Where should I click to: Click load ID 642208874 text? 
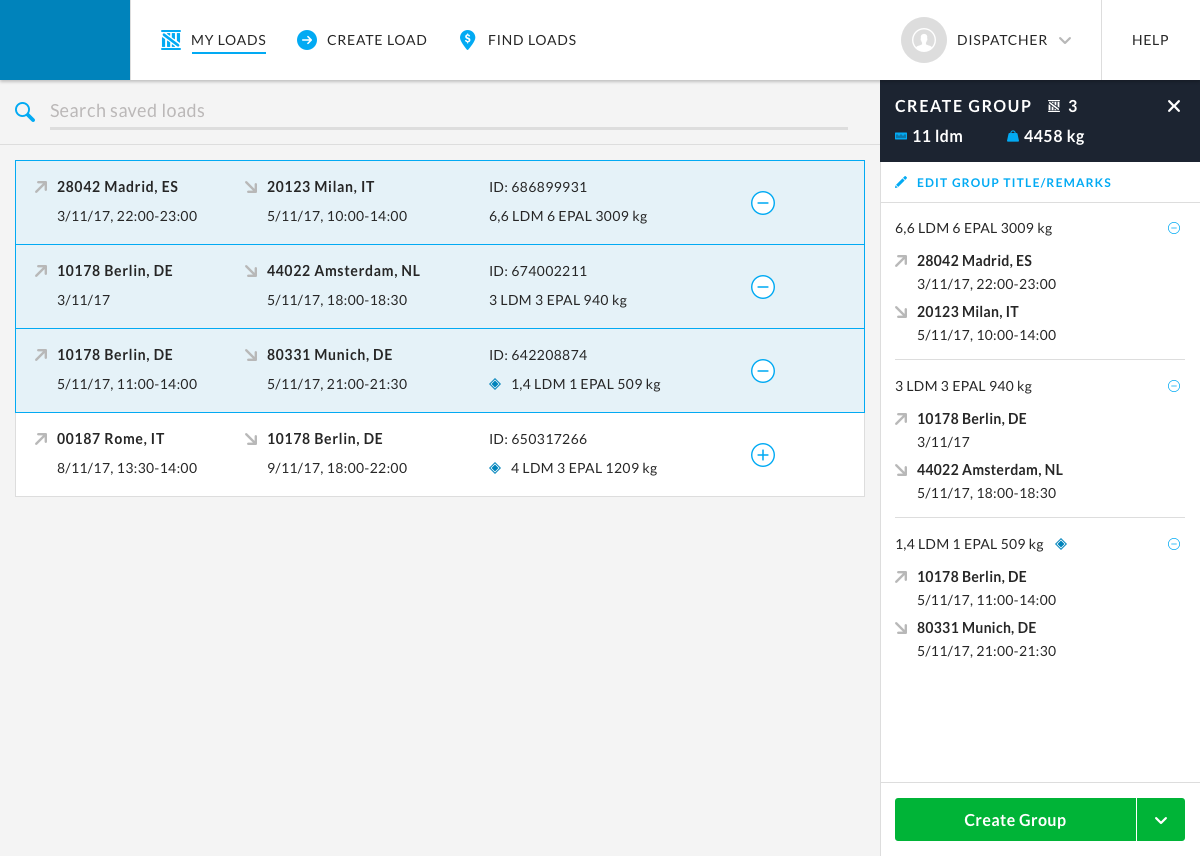pos(538,355)
